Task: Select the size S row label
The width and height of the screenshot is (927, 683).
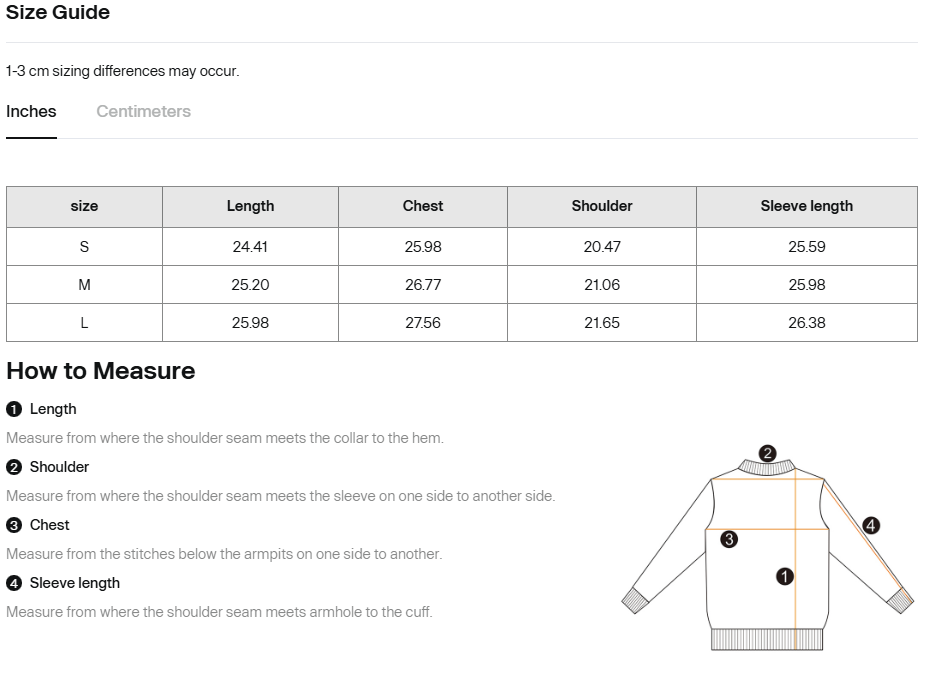Action: point(84,247)
